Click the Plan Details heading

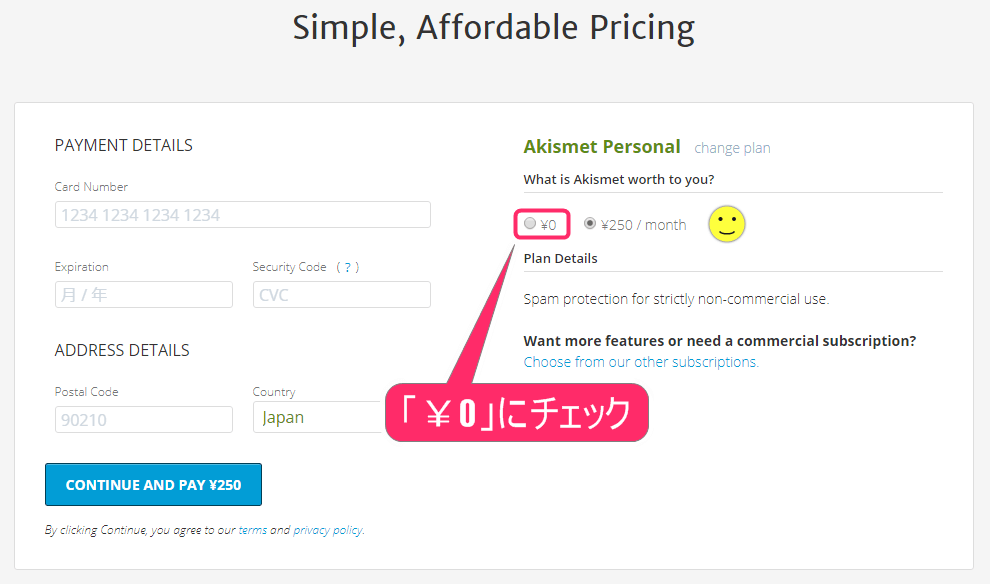click(560, 257)
